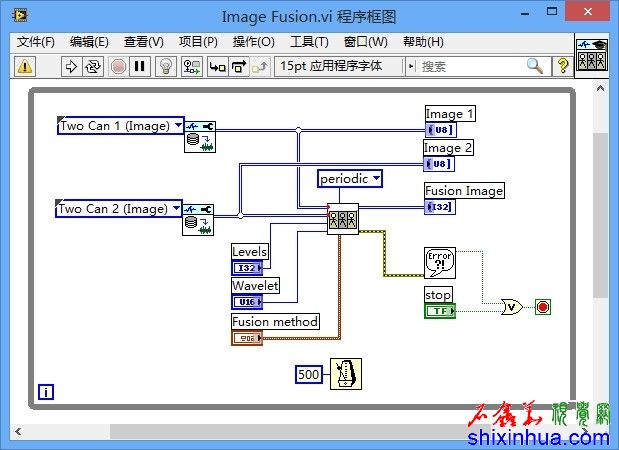The width and height of the screenshot is (619, 450).
Task: Click the warning triangle icon
Action: (25, 66)
